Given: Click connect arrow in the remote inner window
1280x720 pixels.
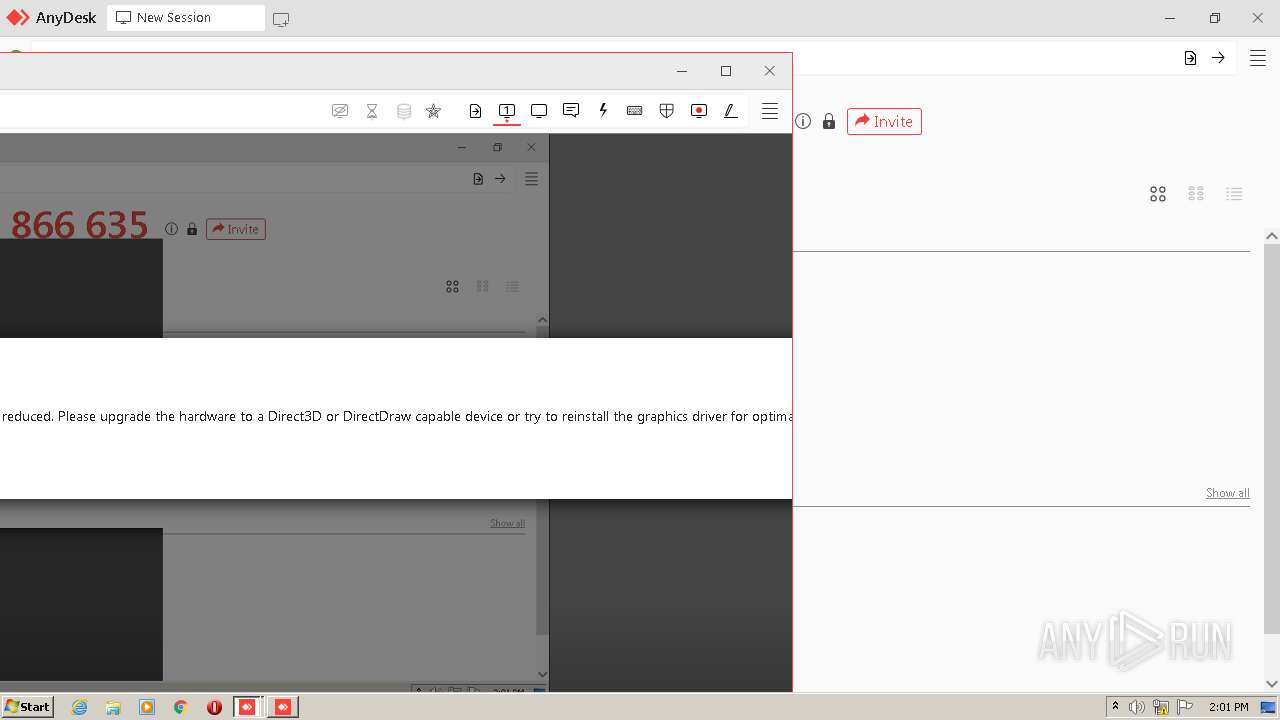Looking at the screenshot, I should [x=500, y=179].
